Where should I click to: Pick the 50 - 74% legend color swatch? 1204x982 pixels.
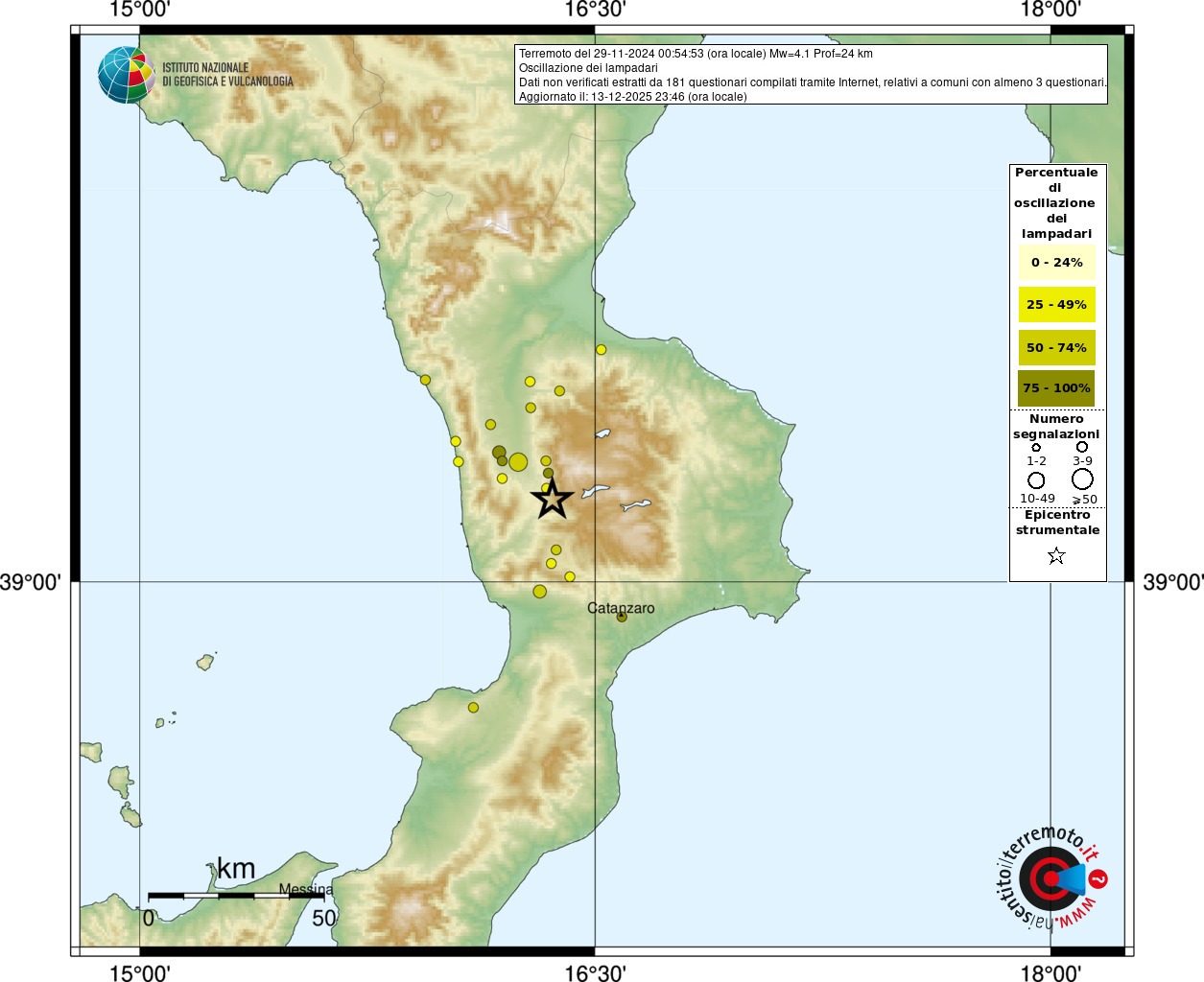click(x=1056, y=348)
